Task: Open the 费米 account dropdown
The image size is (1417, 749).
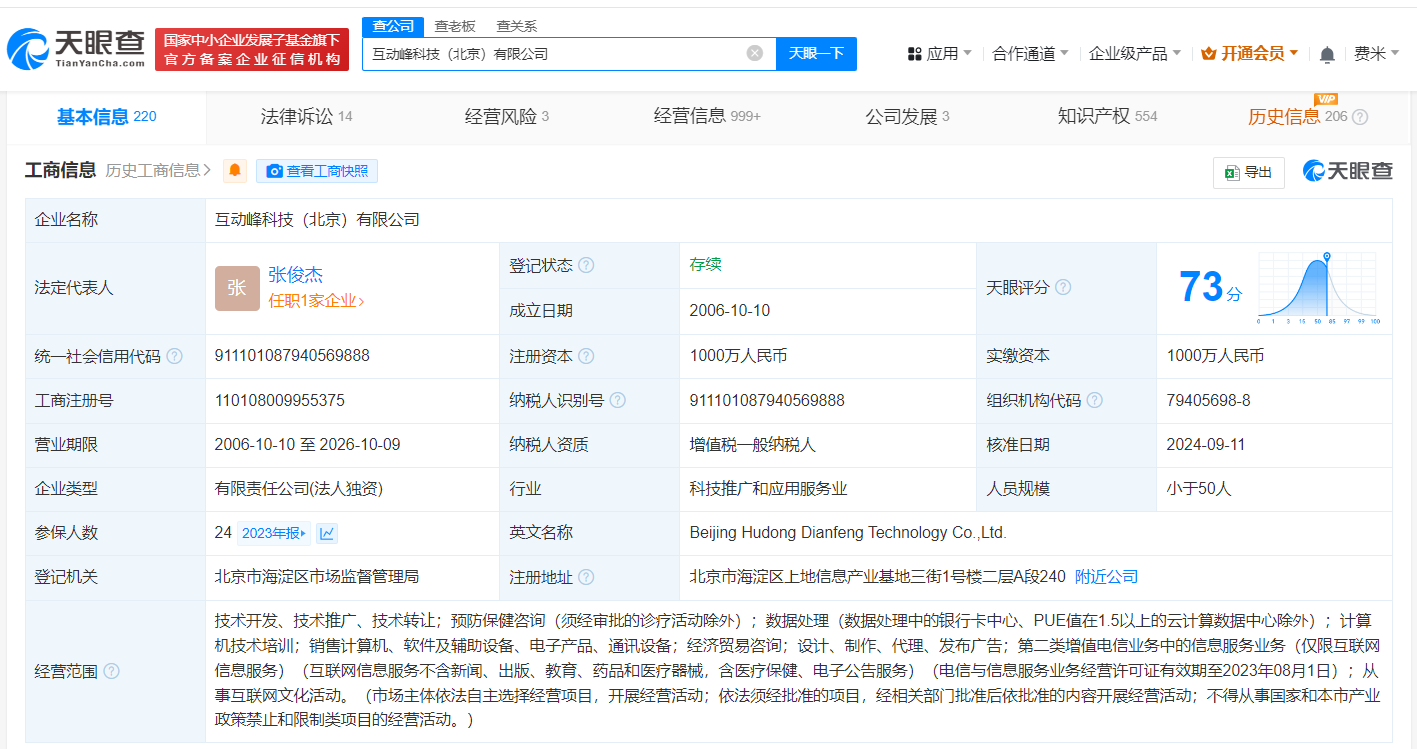Action: click(1384, 53)
